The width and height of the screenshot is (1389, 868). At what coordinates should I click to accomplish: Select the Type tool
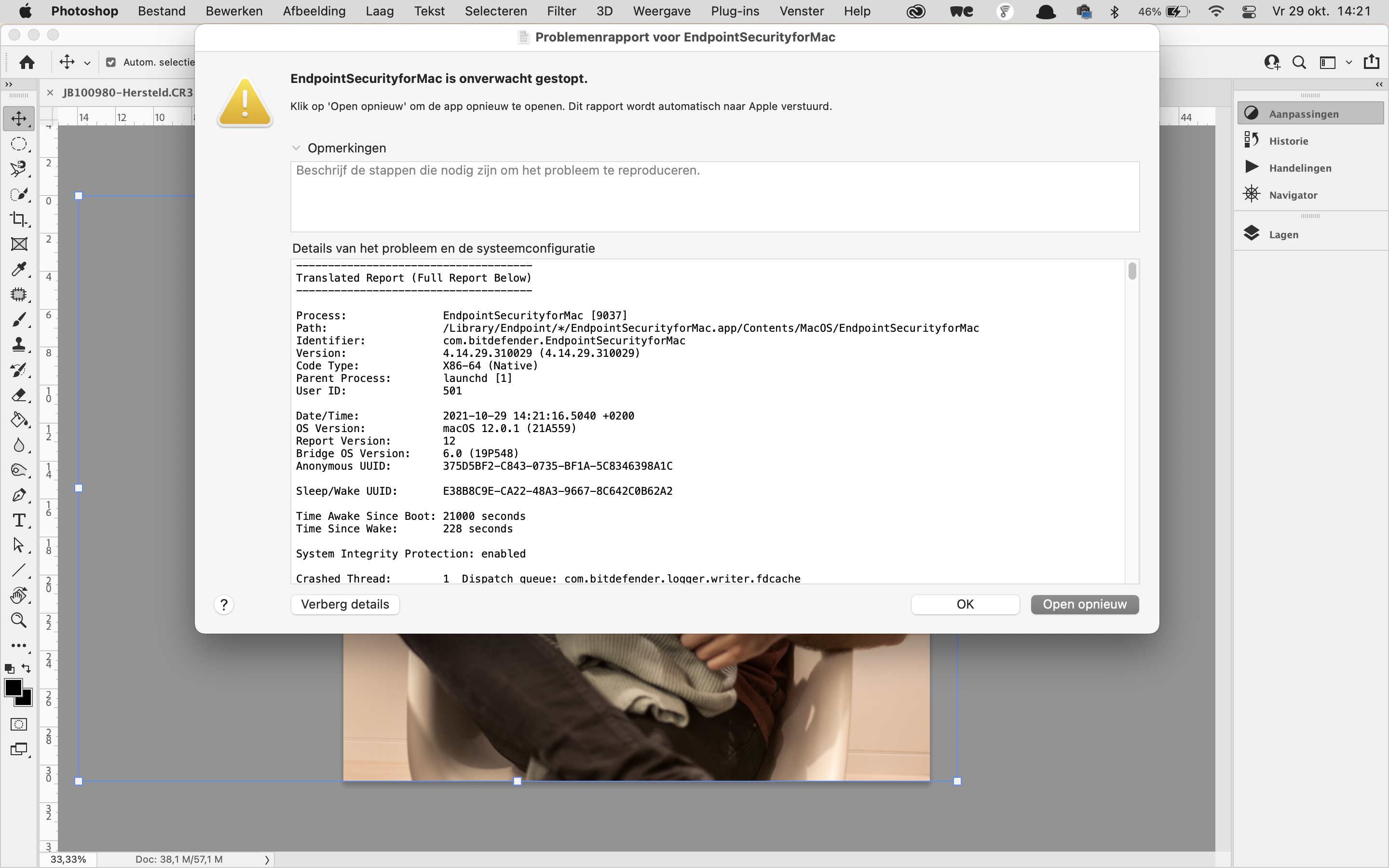pos(19,520)
